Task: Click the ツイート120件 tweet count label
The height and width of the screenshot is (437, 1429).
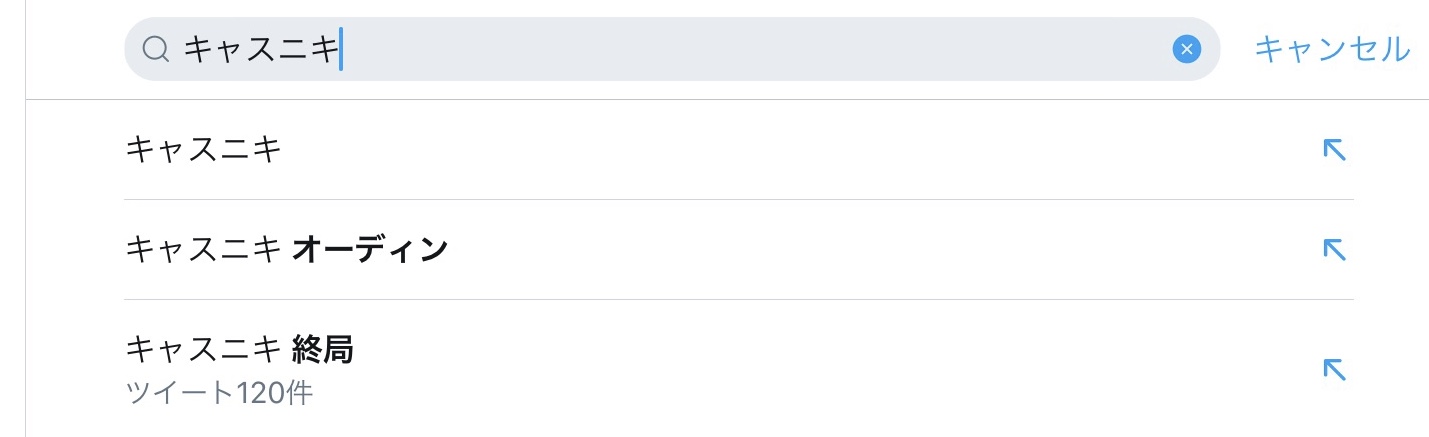Action: [220, 393]
